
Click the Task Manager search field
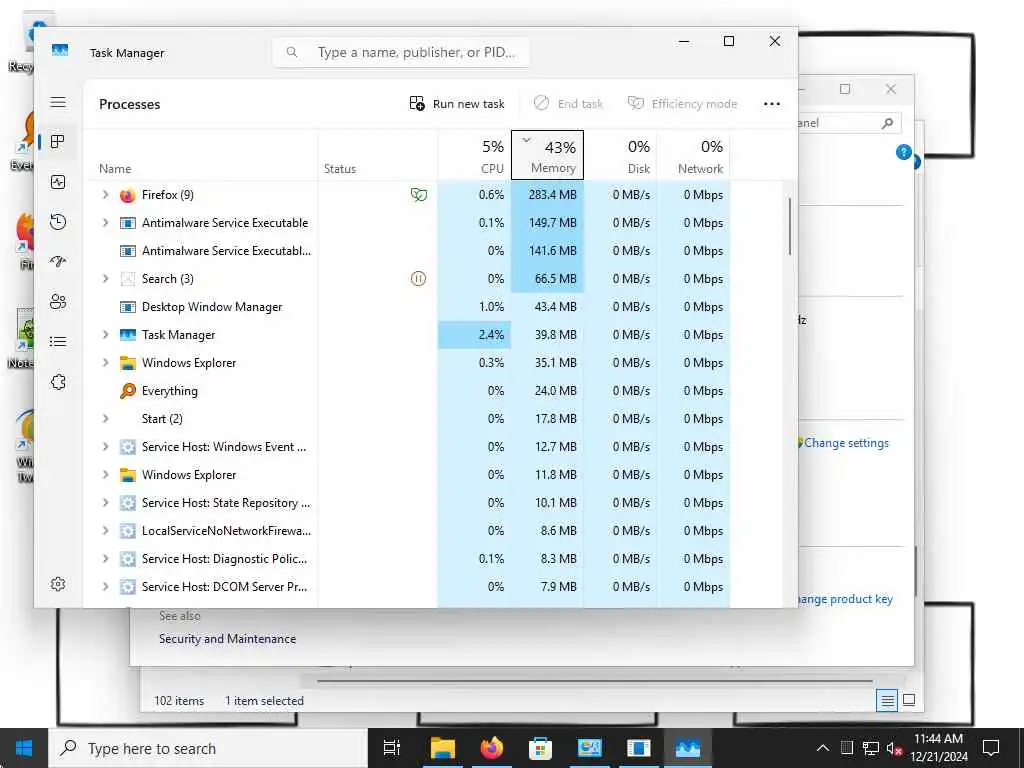[401, 52]
